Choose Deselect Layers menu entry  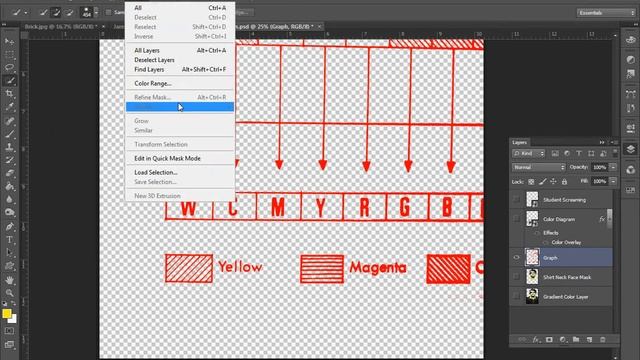pos(180,60)
